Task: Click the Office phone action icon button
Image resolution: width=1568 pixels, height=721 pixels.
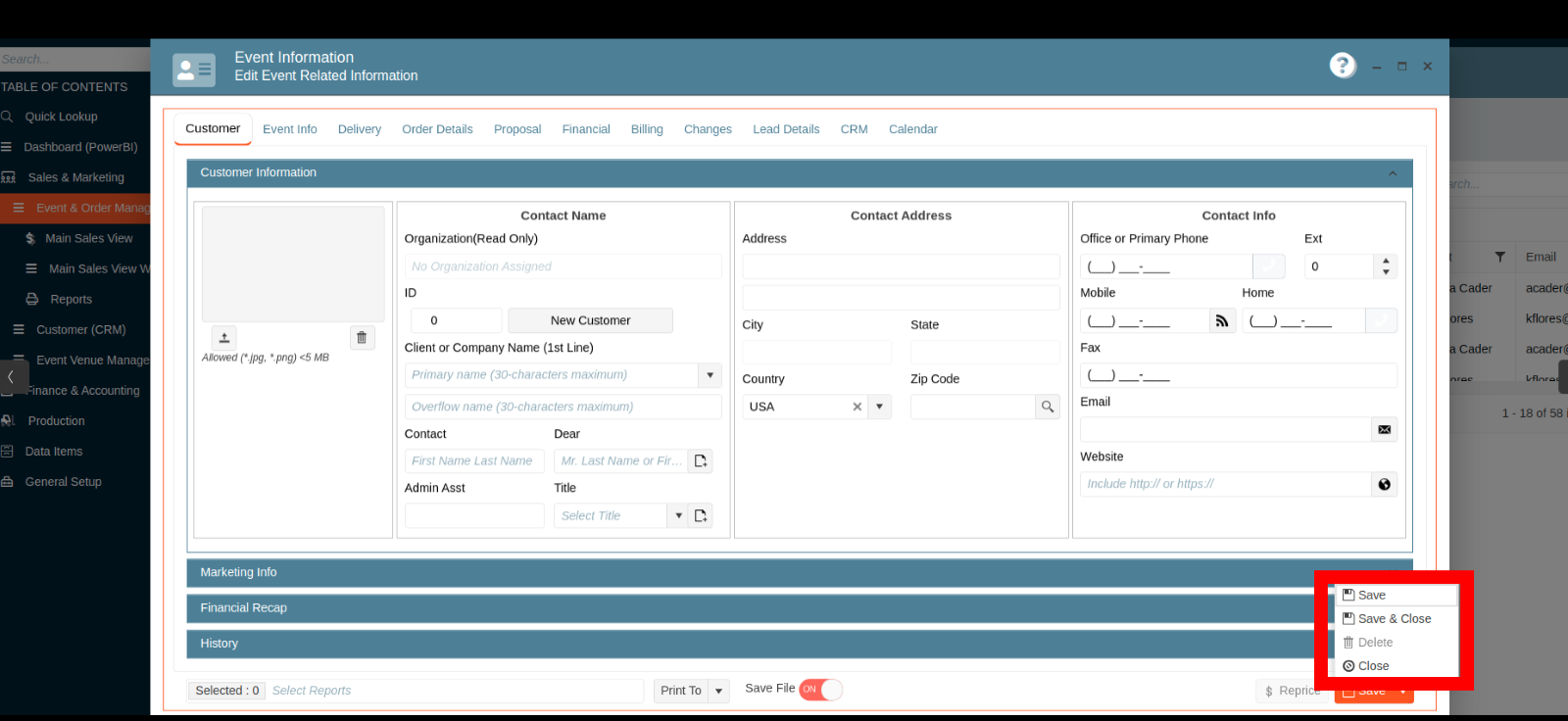Action: [x=1269, y=266]
